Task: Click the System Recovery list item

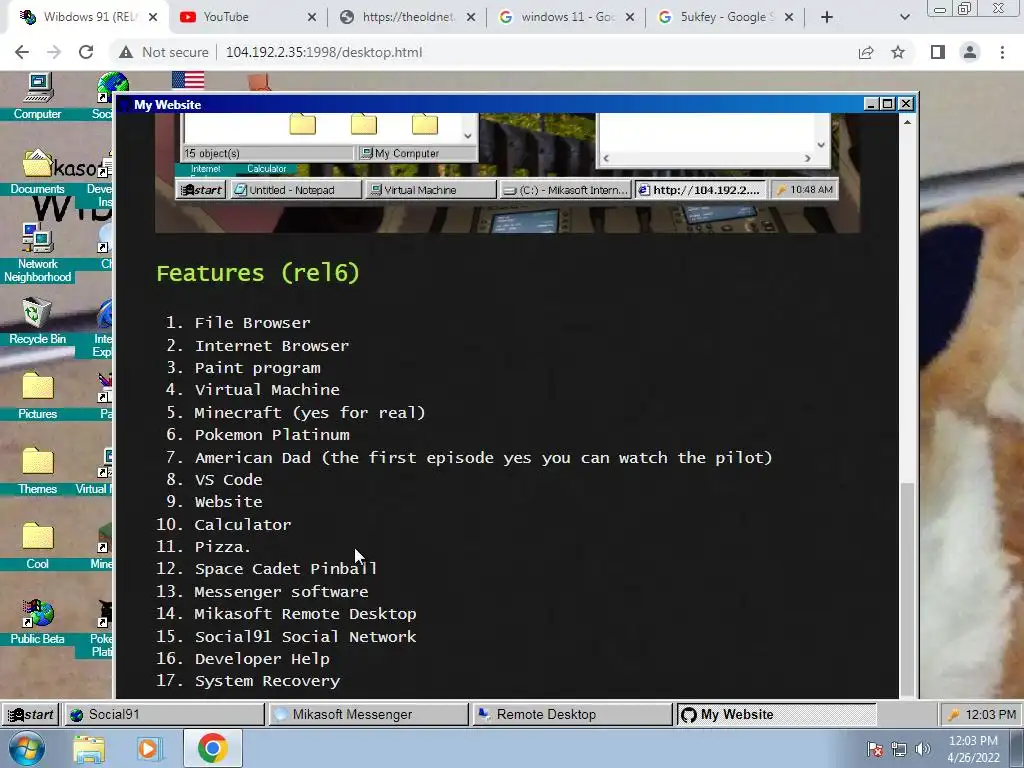Action: click(x=267, y=681)
